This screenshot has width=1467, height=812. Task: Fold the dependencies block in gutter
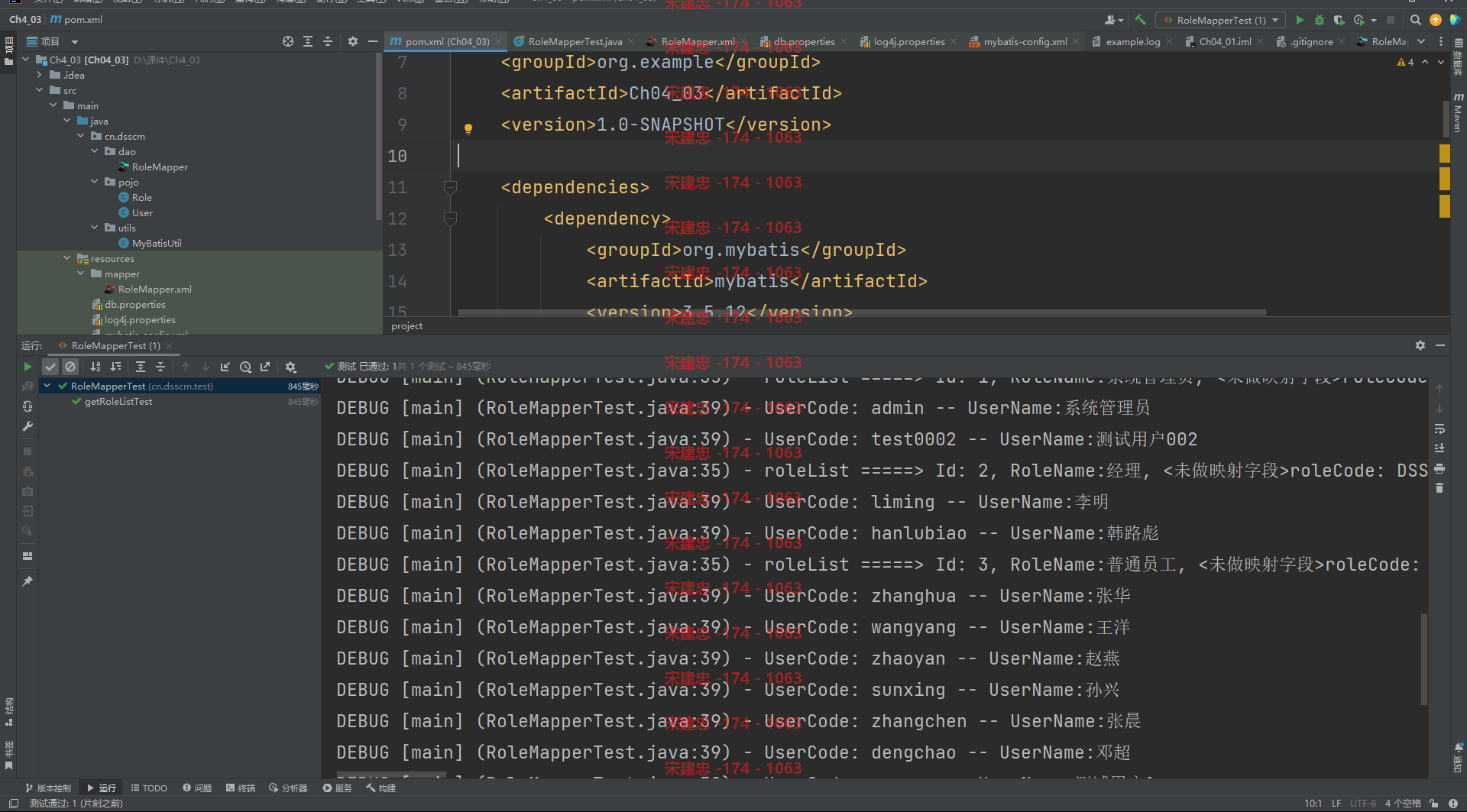pos(450,187)
